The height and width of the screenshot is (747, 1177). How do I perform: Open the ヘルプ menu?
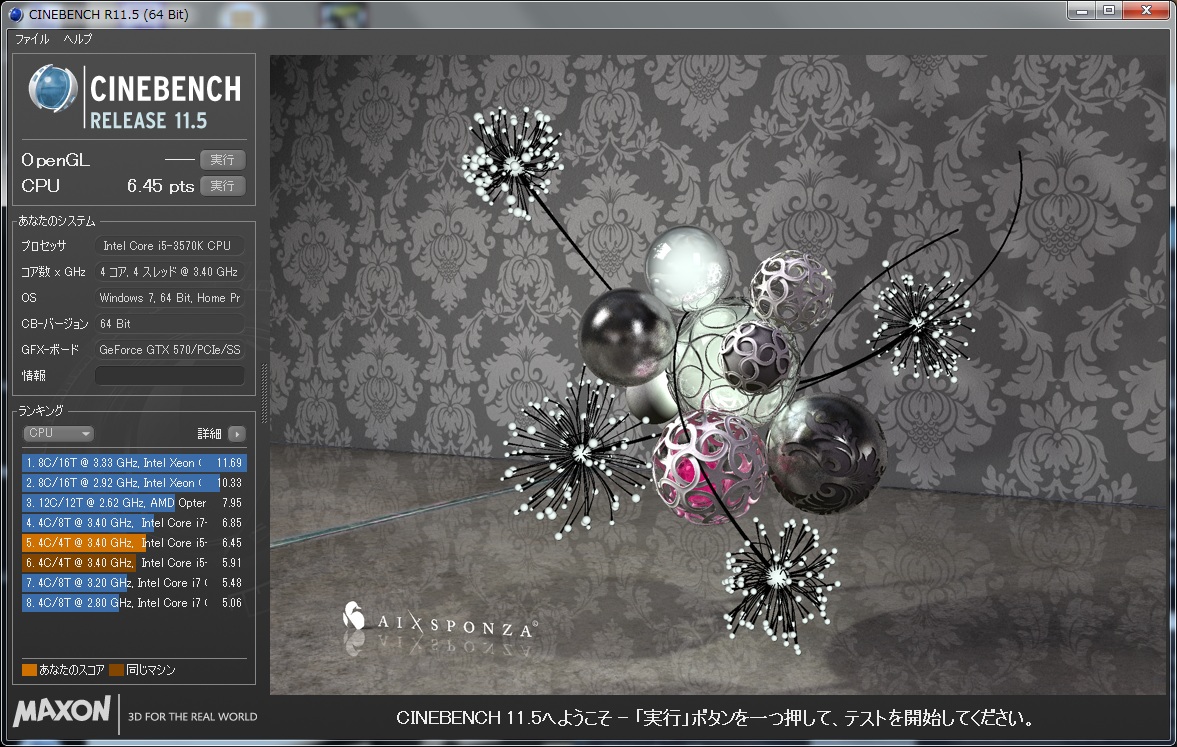tap(77, 39)
